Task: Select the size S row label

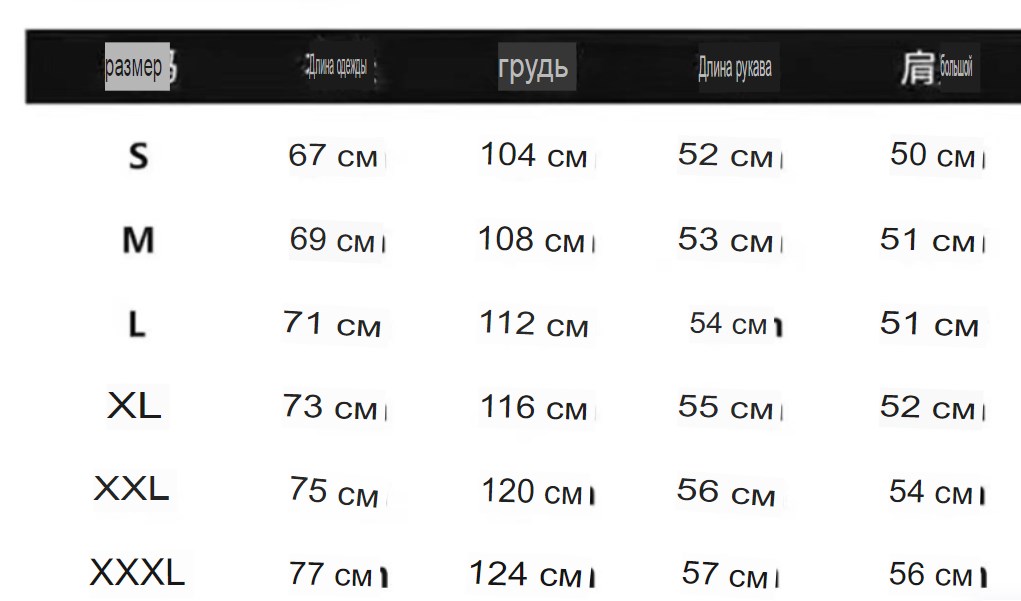Action: point(138,156)
